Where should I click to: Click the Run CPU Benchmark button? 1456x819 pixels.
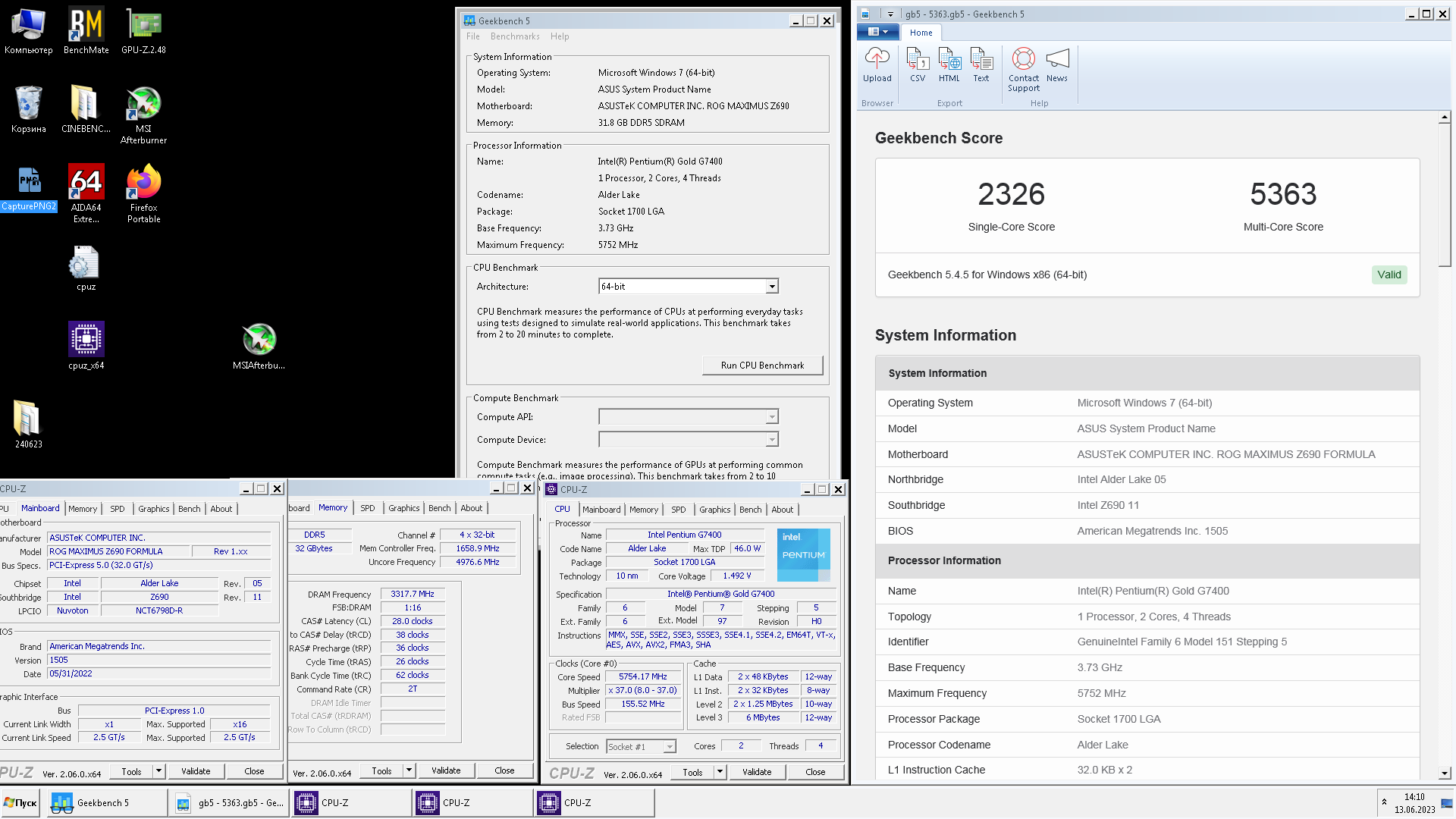click(762, 366)
